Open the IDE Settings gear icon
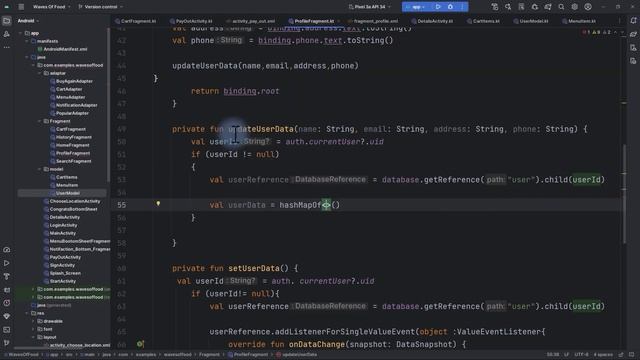Screen dimensions: 640x360 pos(575,7)
